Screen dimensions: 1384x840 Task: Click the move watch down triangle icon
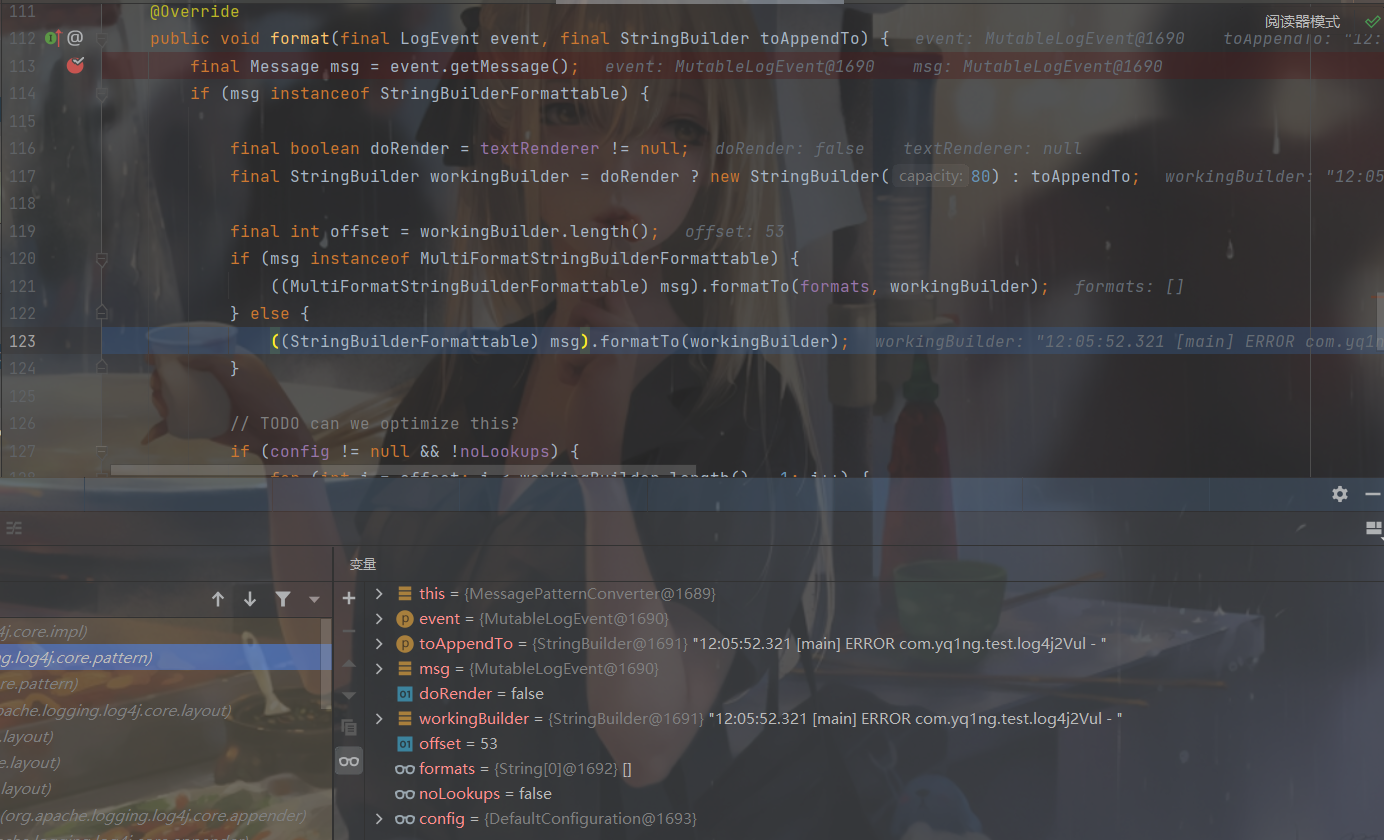(348, 695)
